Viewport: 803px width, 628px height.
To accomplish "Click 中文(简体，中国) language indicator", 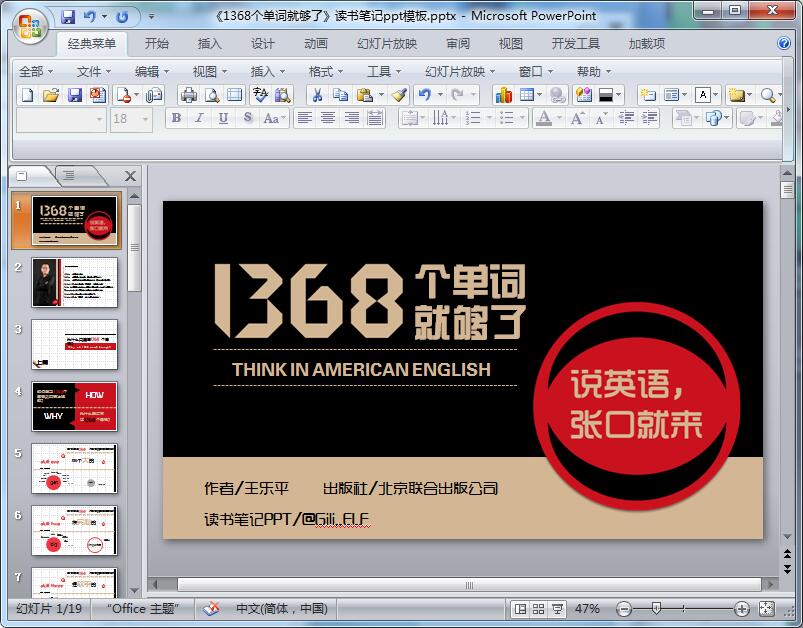I will (281, 609).
